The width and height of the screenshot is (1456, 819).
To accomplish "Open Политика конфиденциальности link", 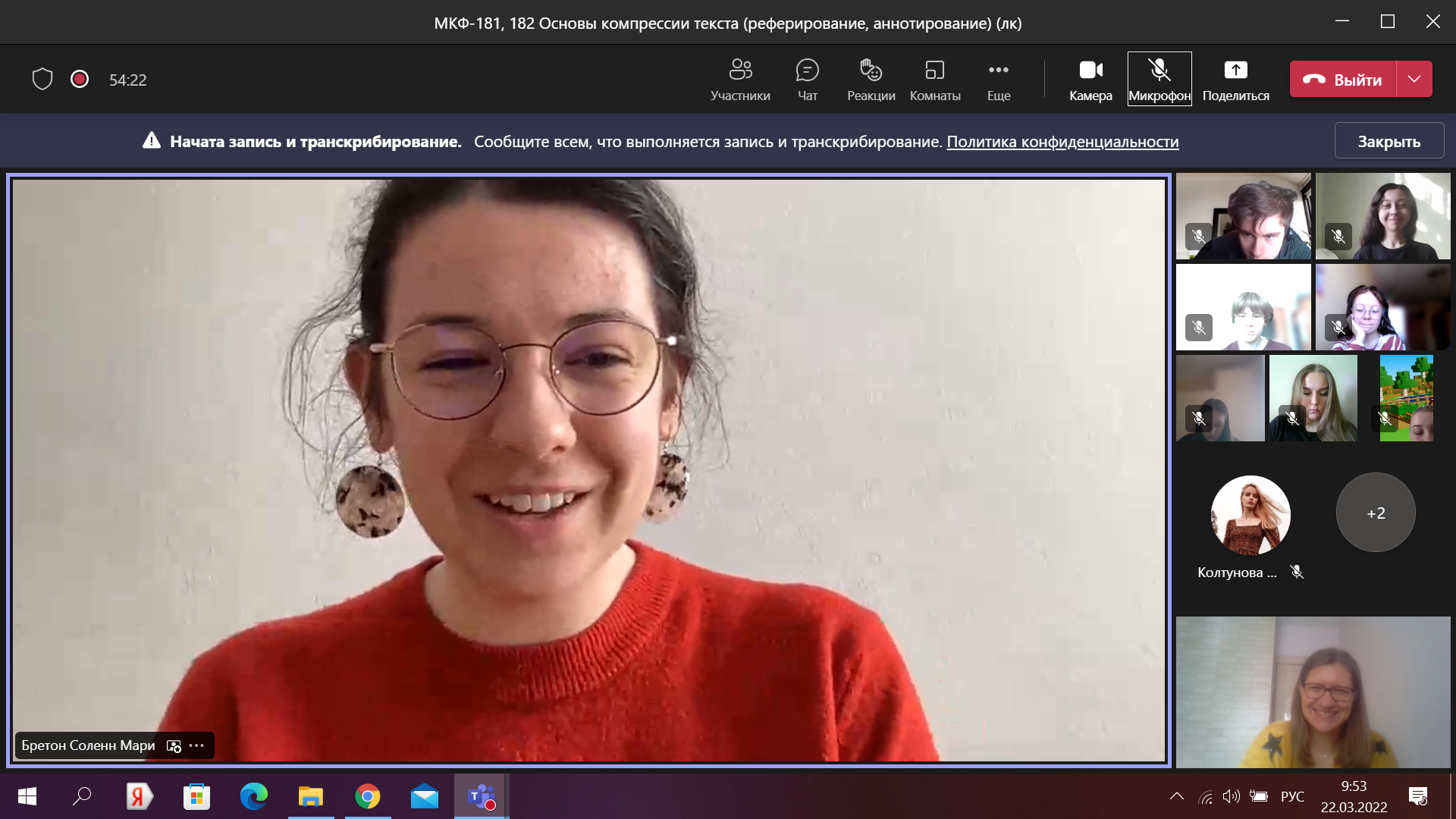I will click(1062, 141).
